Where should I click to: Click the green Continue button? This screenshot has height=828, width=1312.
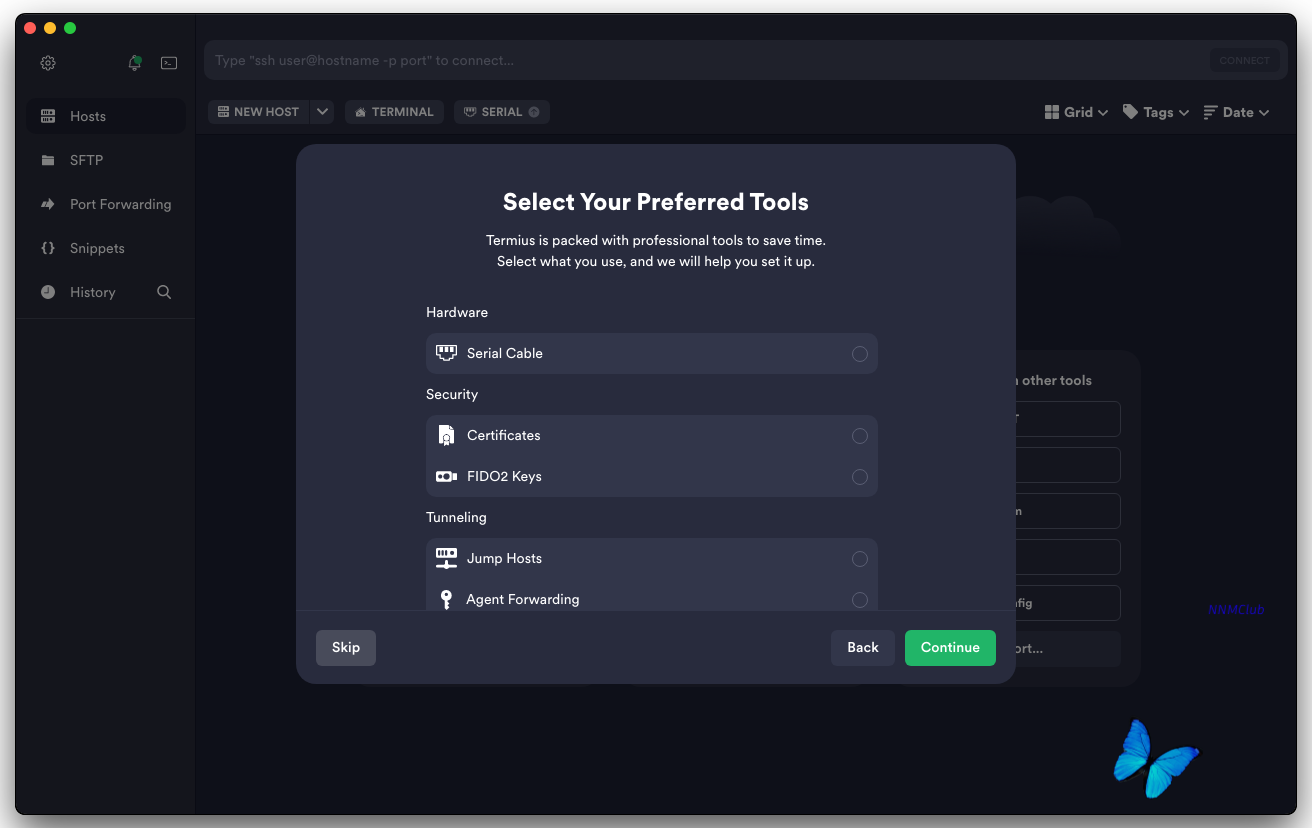tap(950, 647)
